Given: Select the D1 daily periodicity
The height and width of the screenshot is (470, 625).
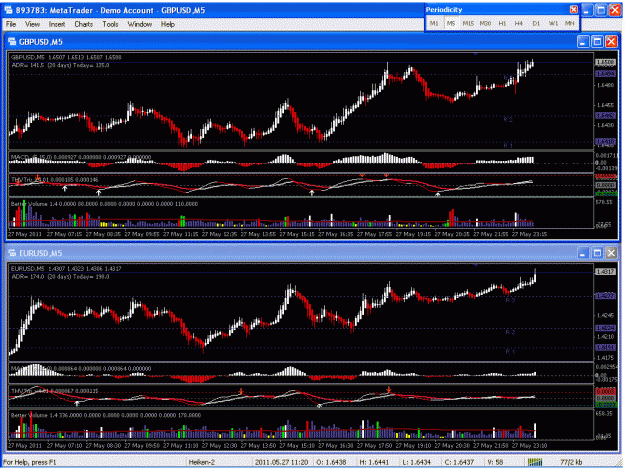Looking at the screenshot, I should tap(536, 24).
